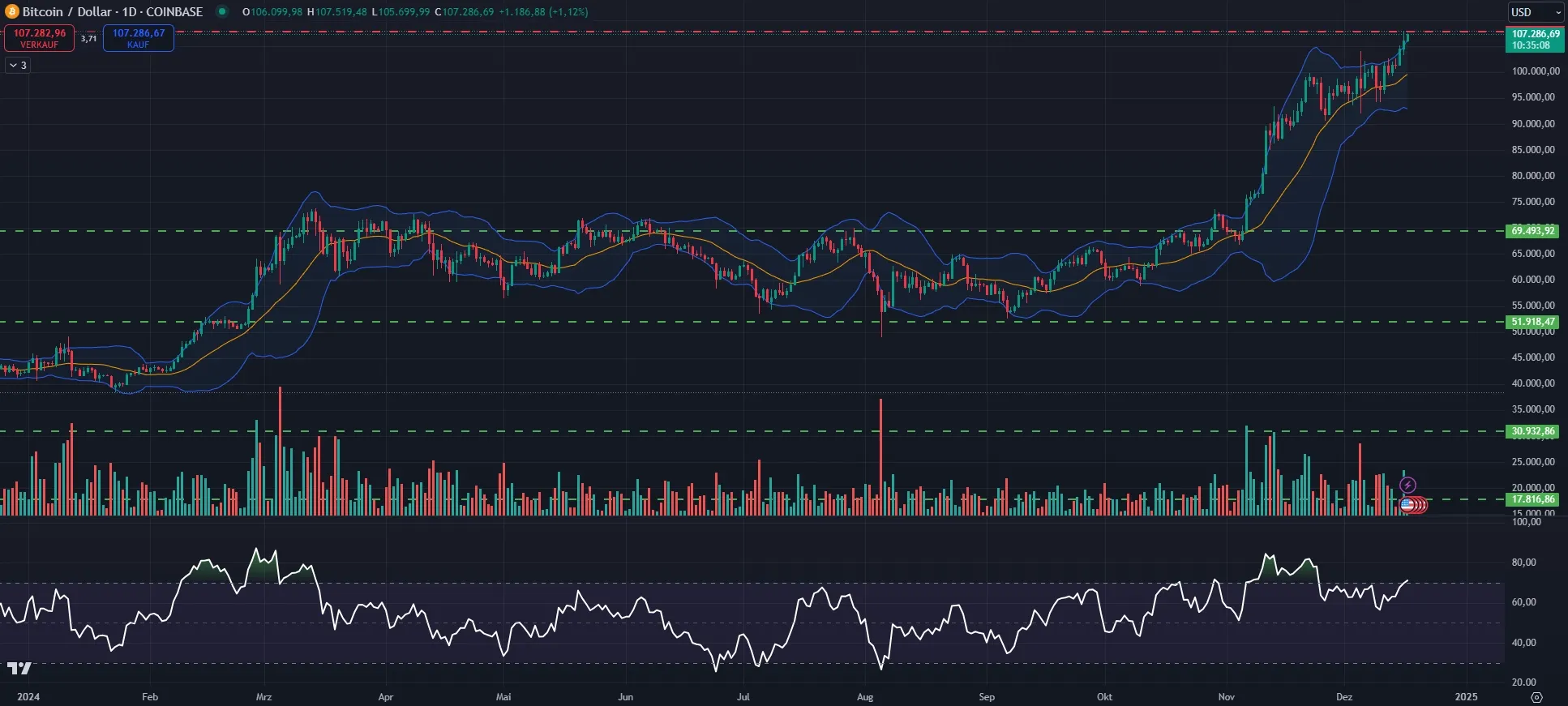Screen dimensions: 1568x706
Task: Click the Mrz label on time axis
Action: [263, 697]
